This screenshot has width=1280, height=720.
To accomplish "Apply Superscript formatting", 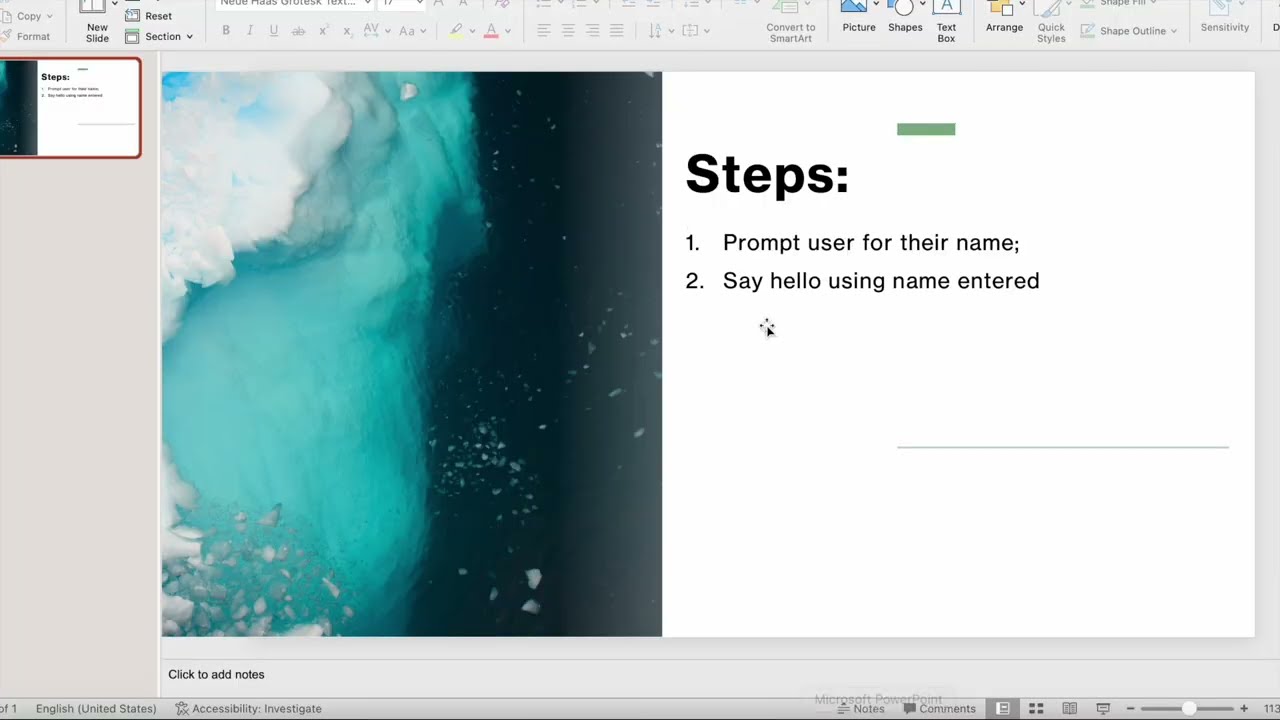I will (x=323, y=31).
